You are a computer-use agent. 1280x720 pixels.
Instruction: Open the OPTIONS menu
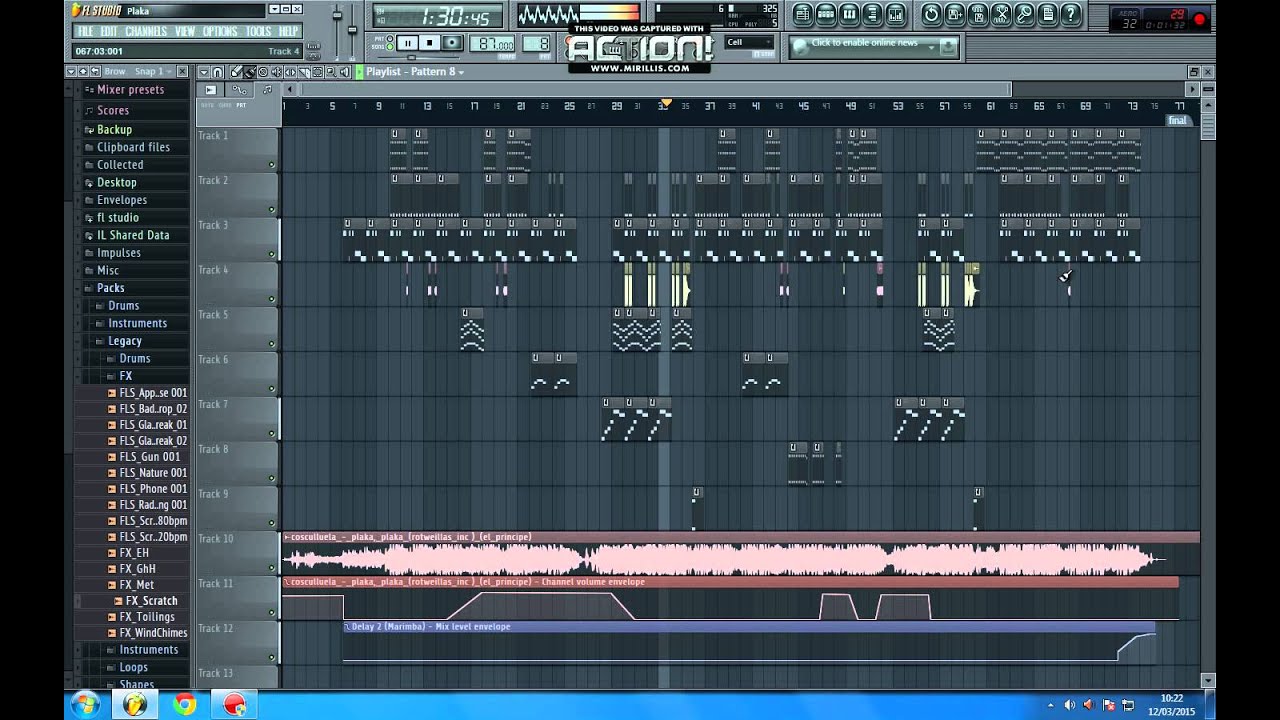[220, 31]
